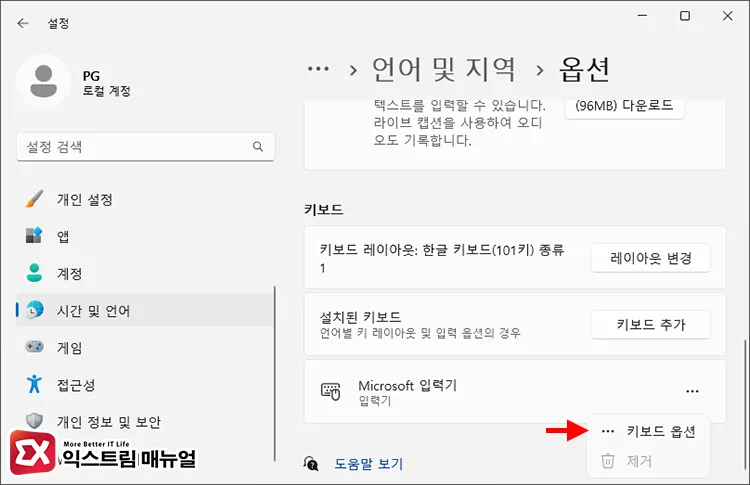The image size is (750, 485).
Task: Click the privacy shield icon
Action: point(34,420)
